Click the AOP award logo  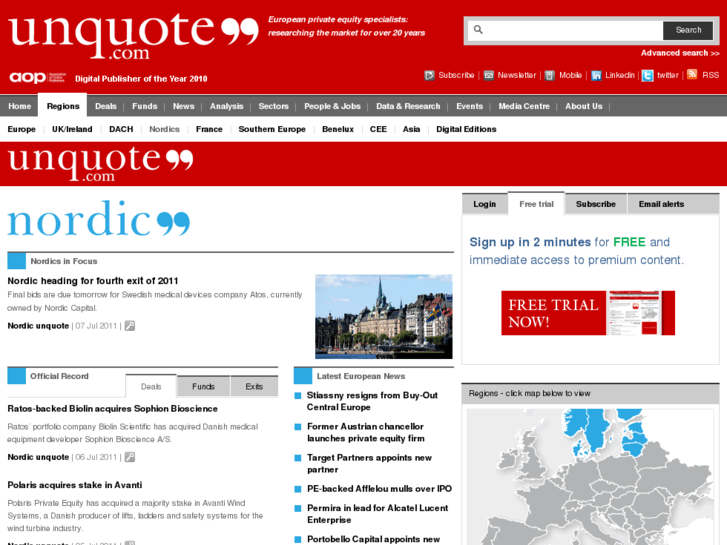[38, 77]
